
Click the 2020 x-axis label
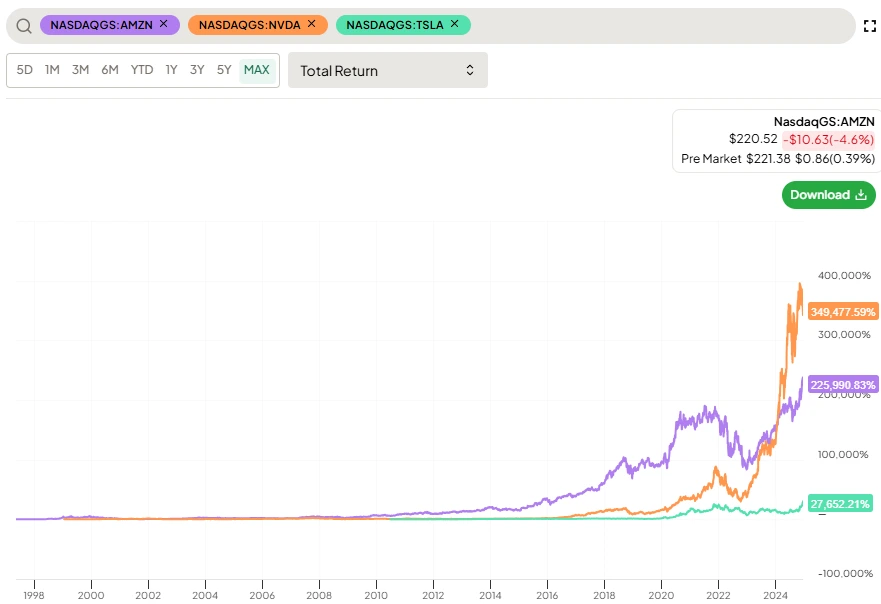661,595
